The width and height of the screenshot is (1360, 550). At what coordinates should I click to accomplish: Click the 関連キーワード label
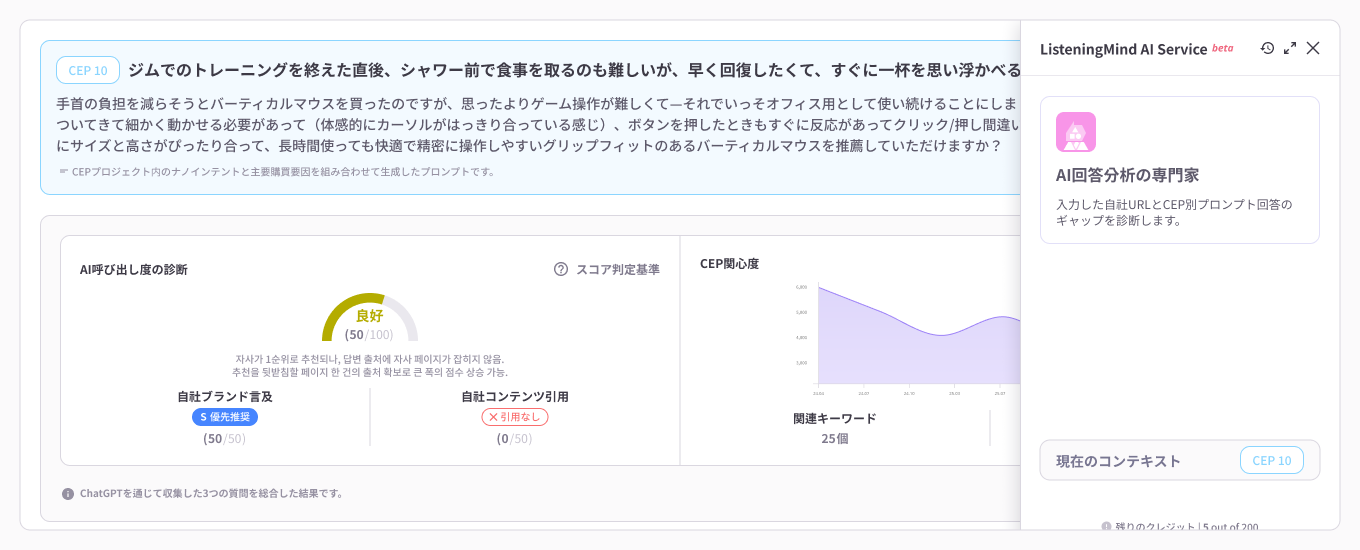(x=835, y=418)
